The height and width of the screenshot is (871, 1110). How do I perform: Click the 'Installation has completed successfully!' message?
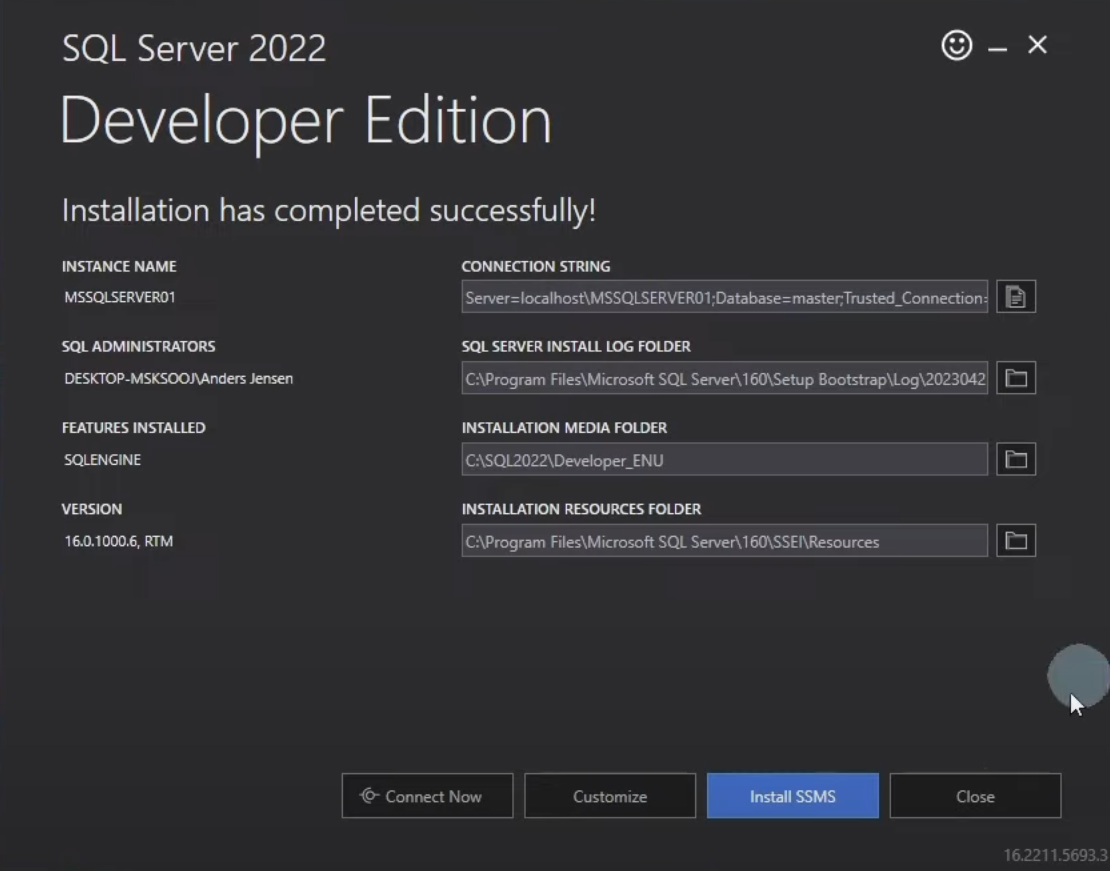(x=329, y=211)
